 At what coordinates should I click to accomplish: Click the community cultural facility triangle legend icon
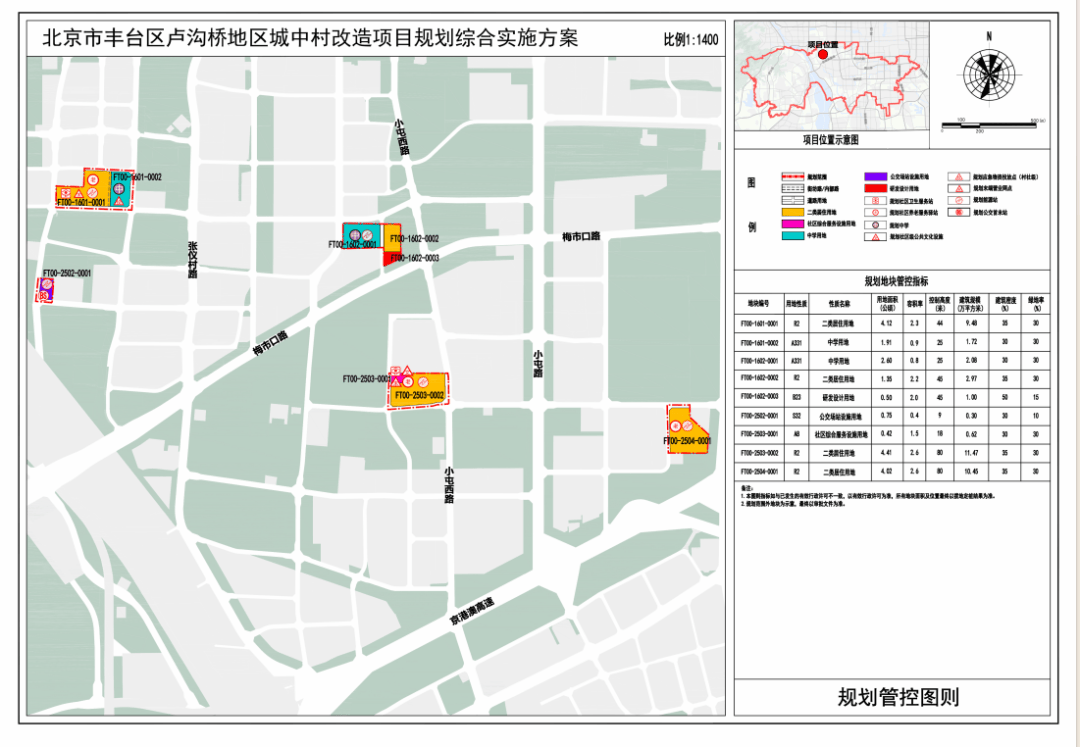[x=875, y=237]
